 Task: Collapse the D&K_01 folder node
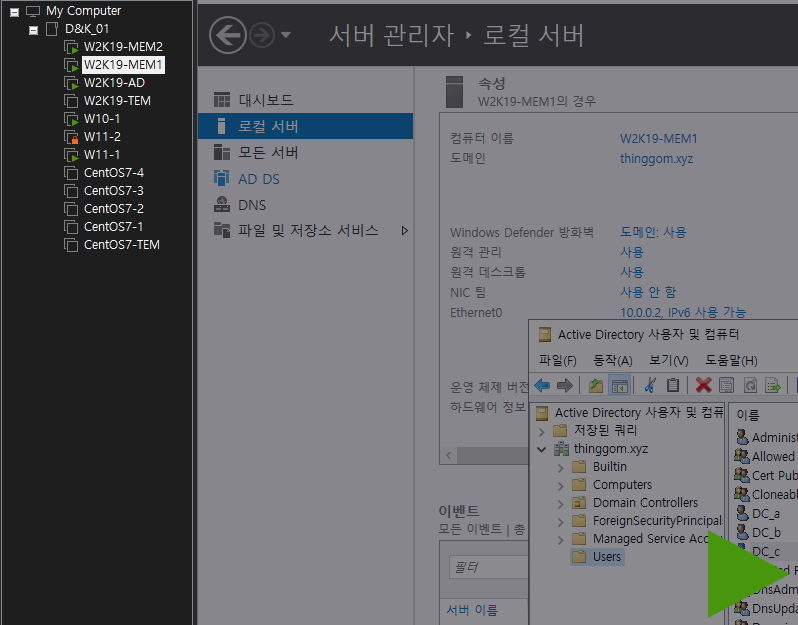(34, 30)
